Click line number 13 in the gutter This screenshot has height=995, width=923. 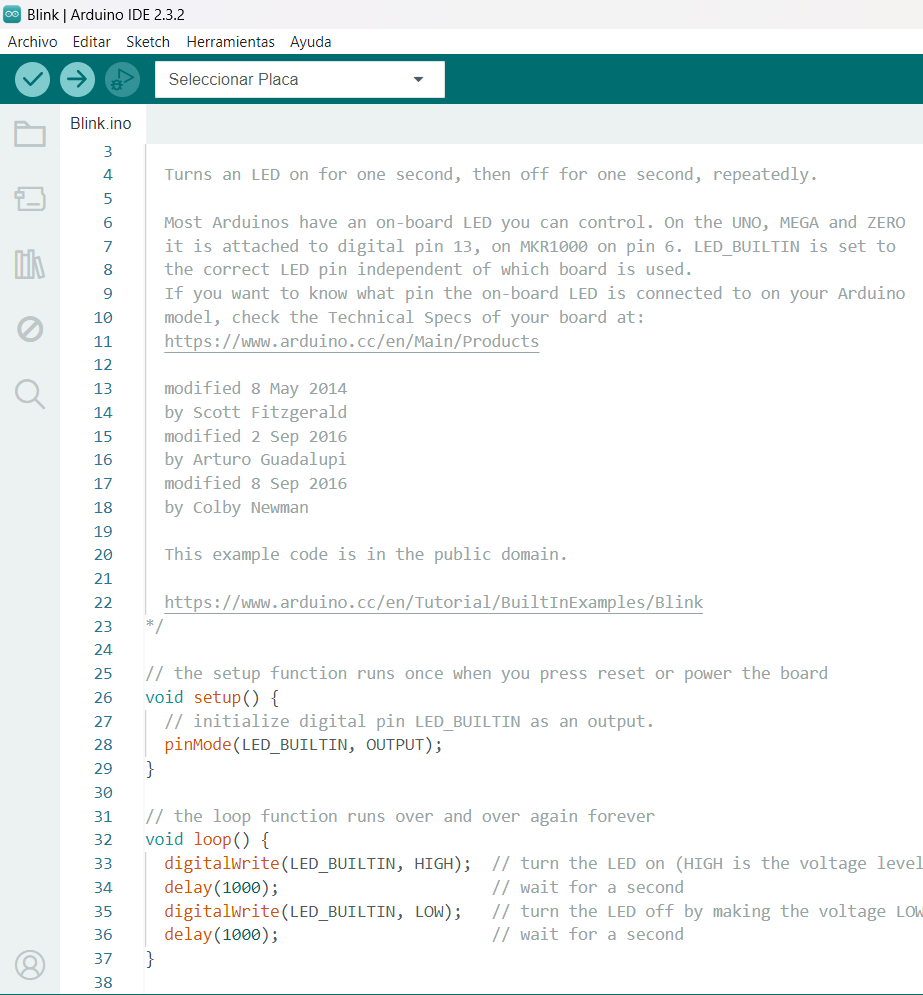click(103, 388)
